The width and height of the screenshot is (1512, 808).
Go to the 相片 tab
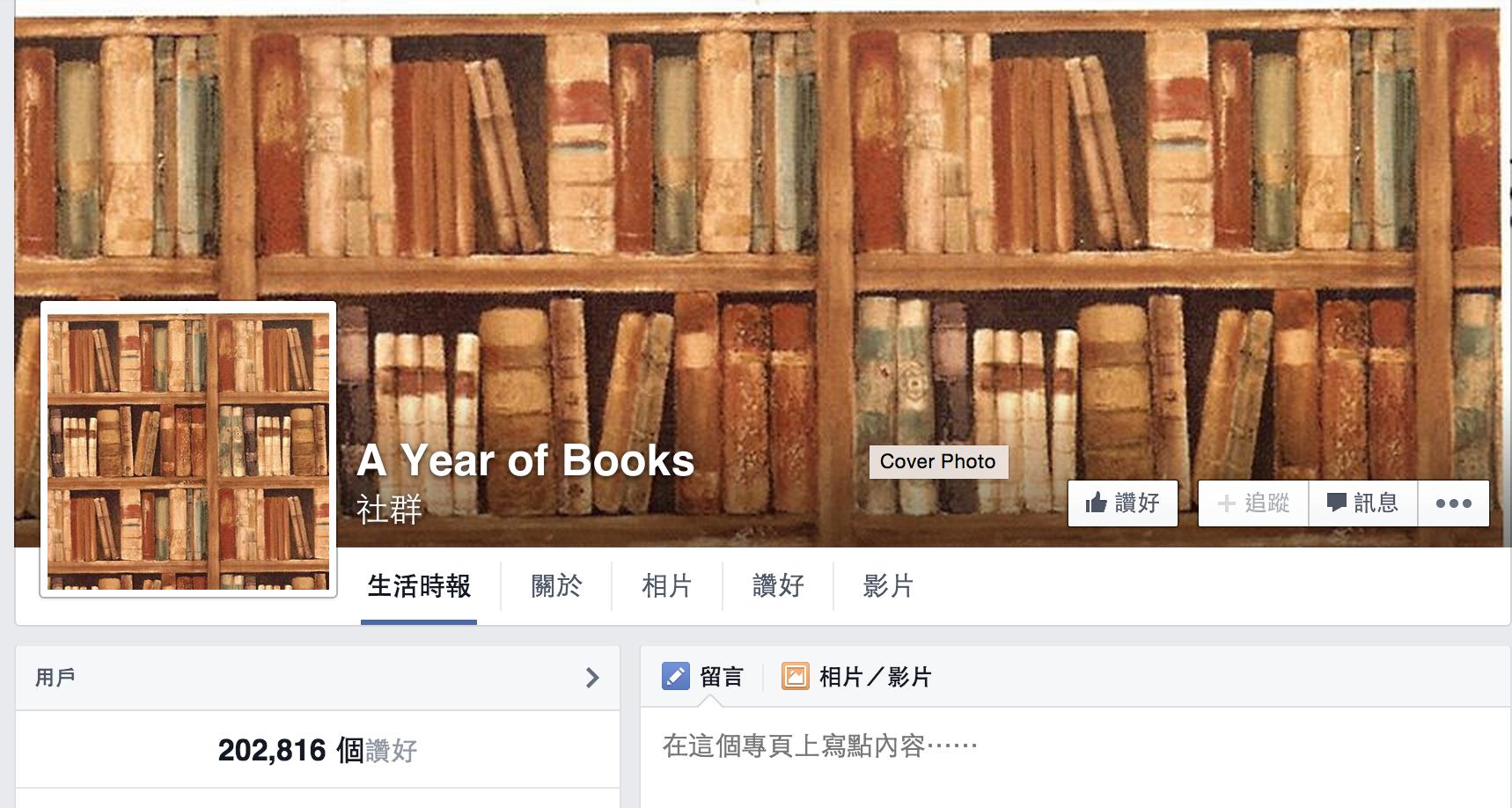pos(667,586)
